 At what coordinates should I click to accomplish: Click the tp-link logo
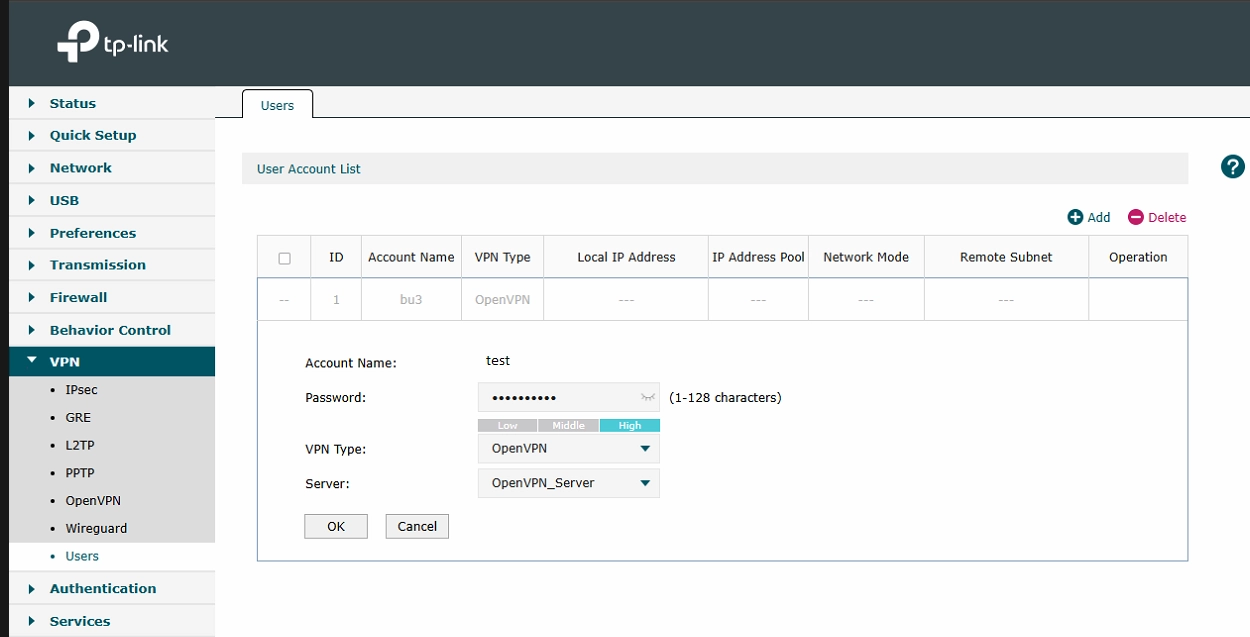(x=112, y=44)
